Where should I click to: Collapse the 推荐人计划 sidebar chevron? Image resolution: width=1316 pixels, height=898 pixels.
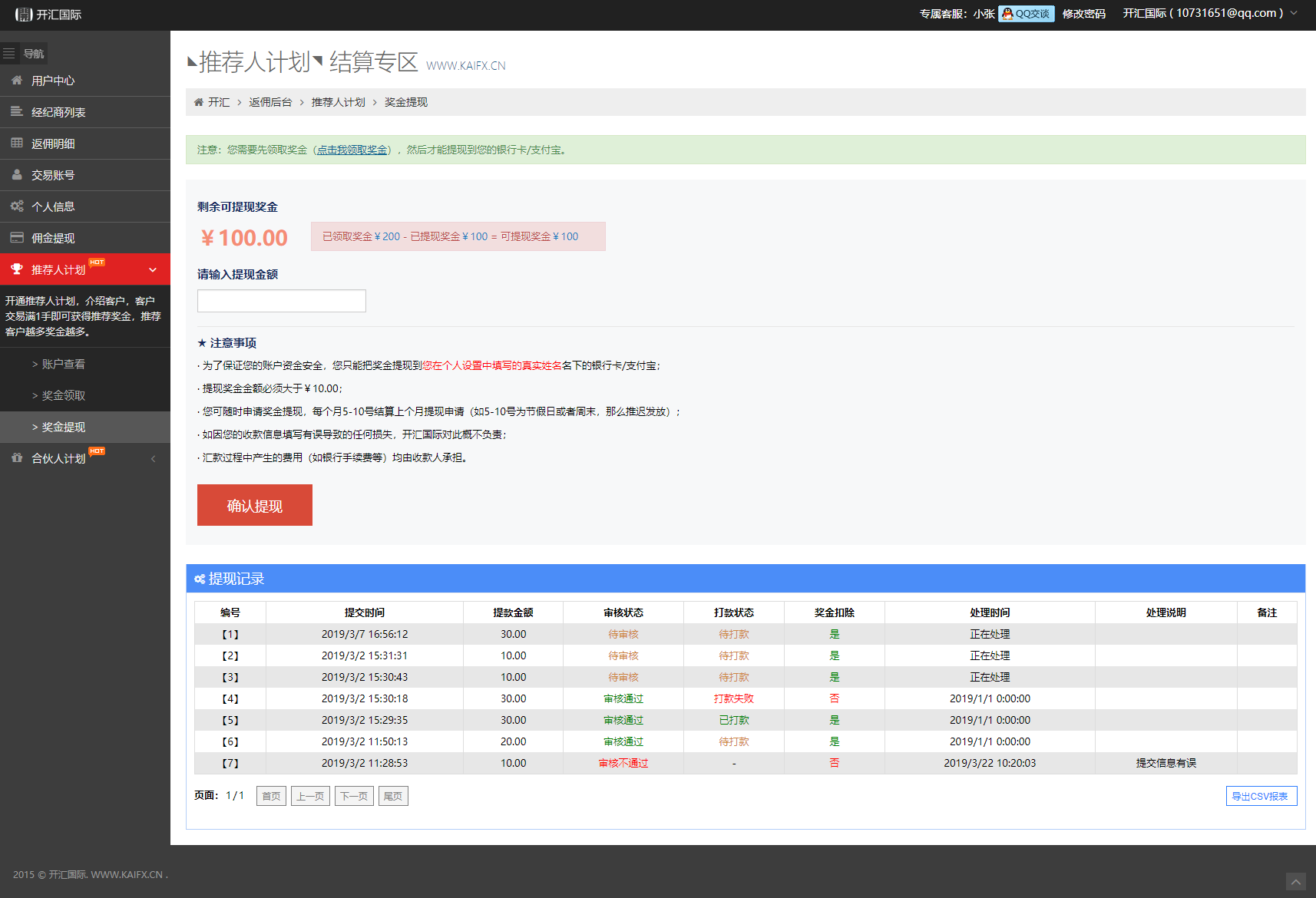pos(153,269)
